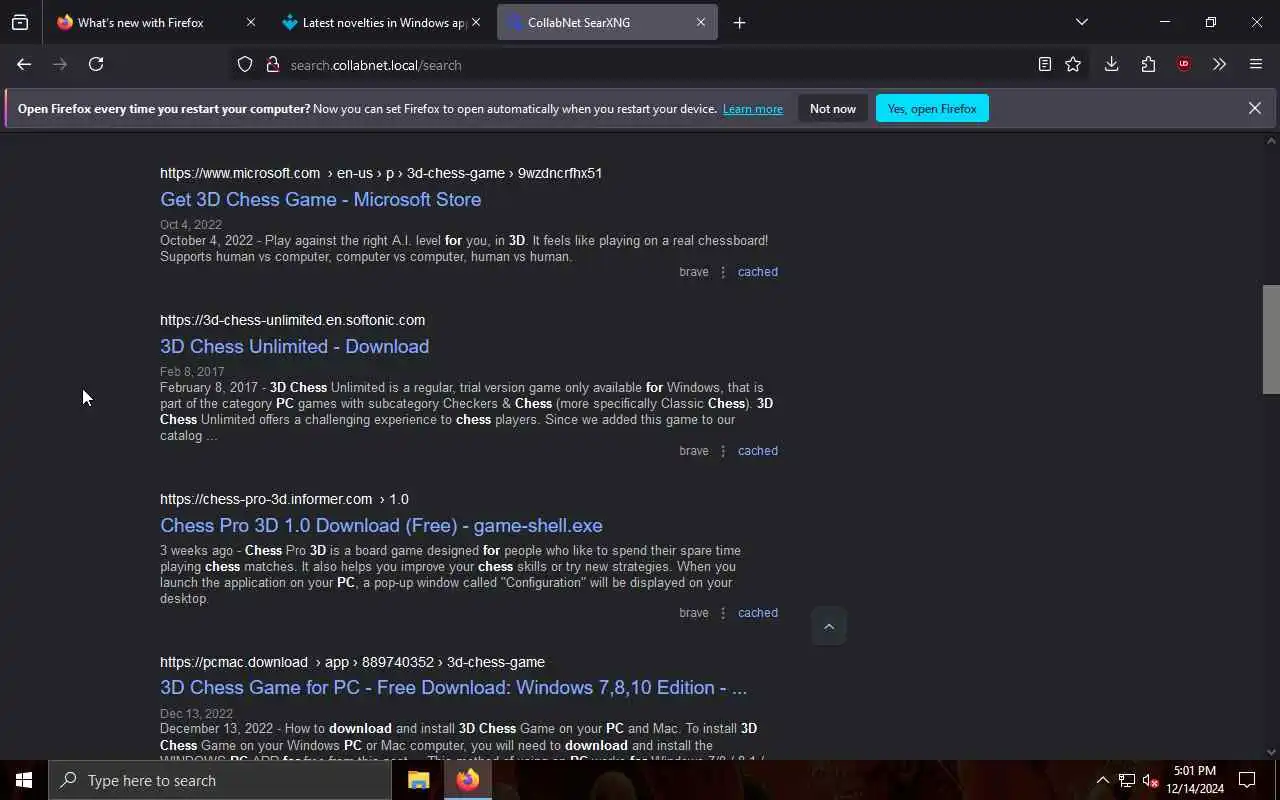View cached 3D Chess Unlimited result
Image resolution: width=1280 pixels, height=800 pixels.
pos(757,451)
